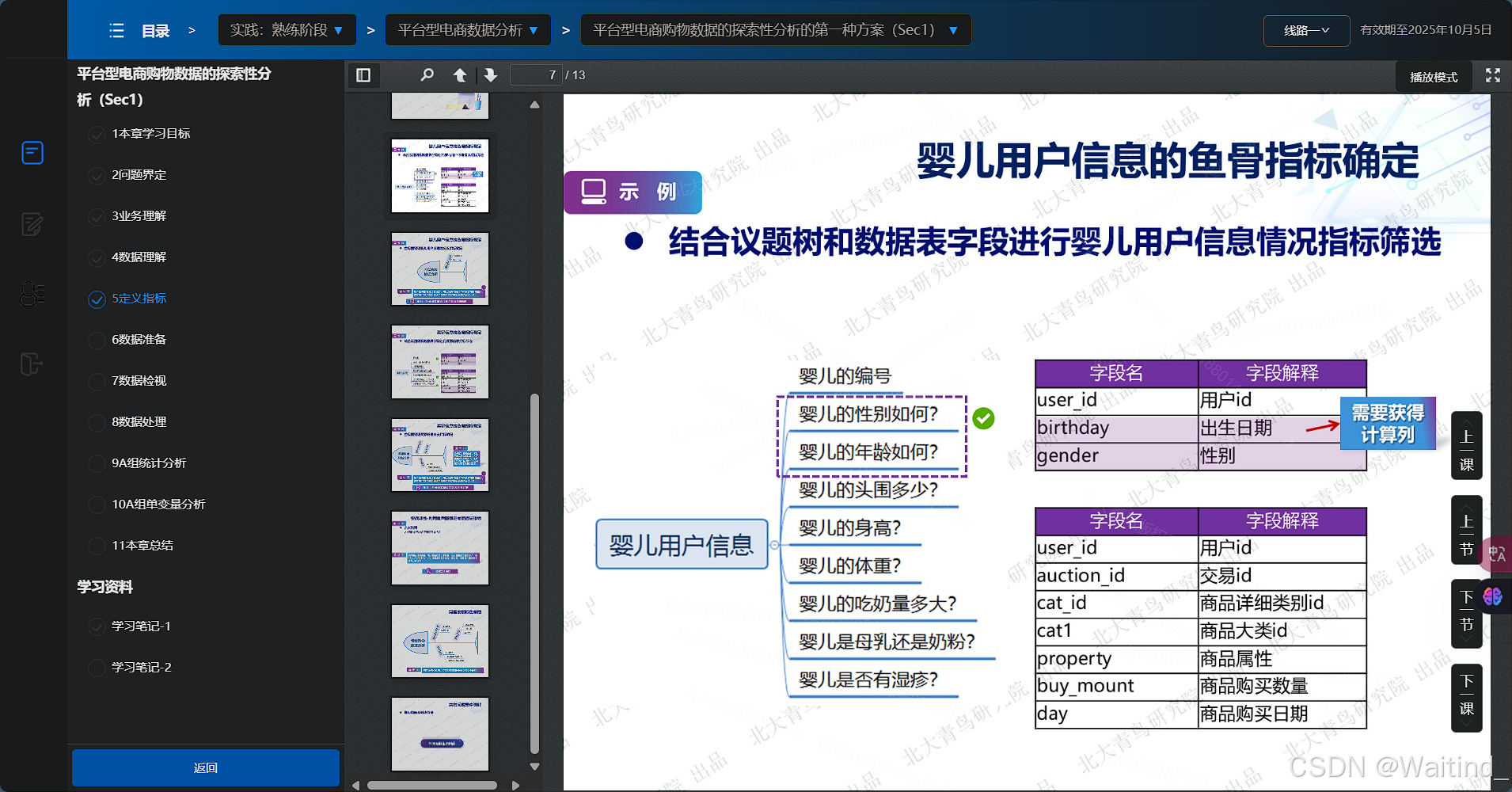Select the course content icon in left rail
The image size is (1512, 792).
[32, 152]
